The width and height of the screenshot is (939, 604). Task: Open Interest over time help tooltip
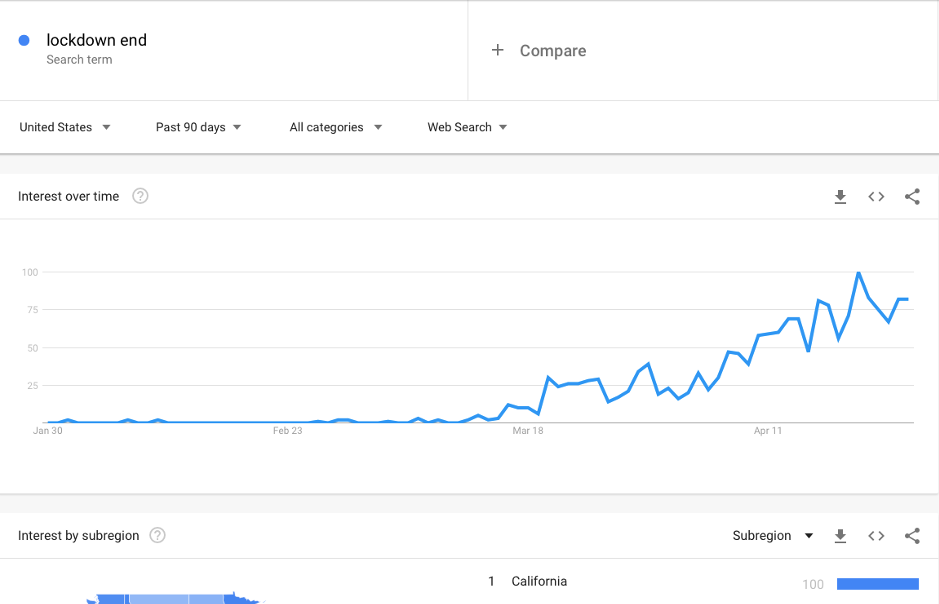(x=141, y=196)
